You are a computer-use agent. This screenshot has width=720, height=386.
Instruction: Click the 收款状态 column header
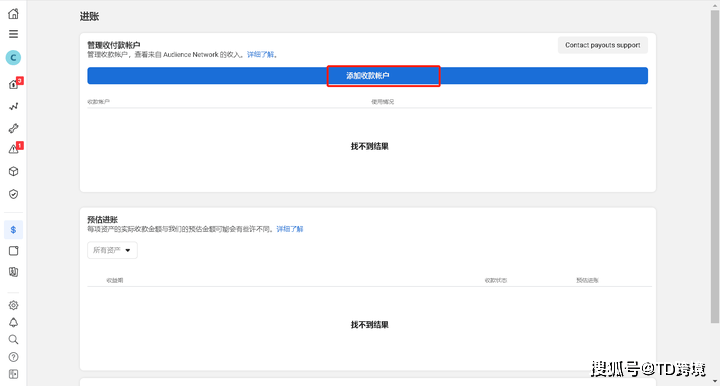point(495,280)
